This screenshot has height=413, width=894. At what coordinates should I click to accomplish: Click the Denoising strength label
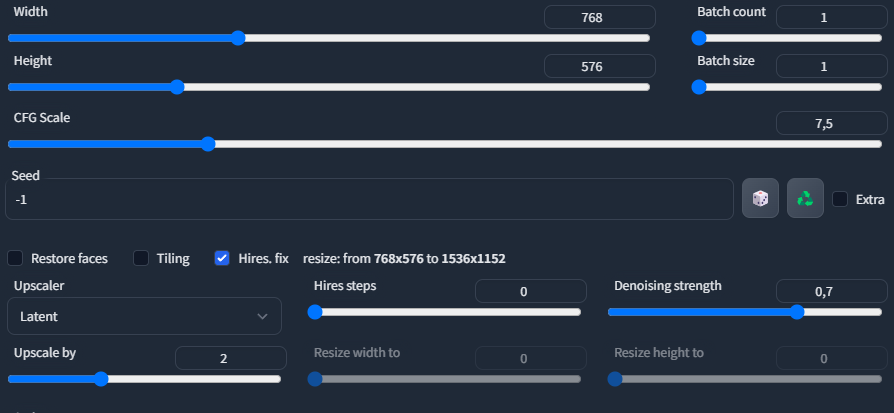(x=668, y=286)
